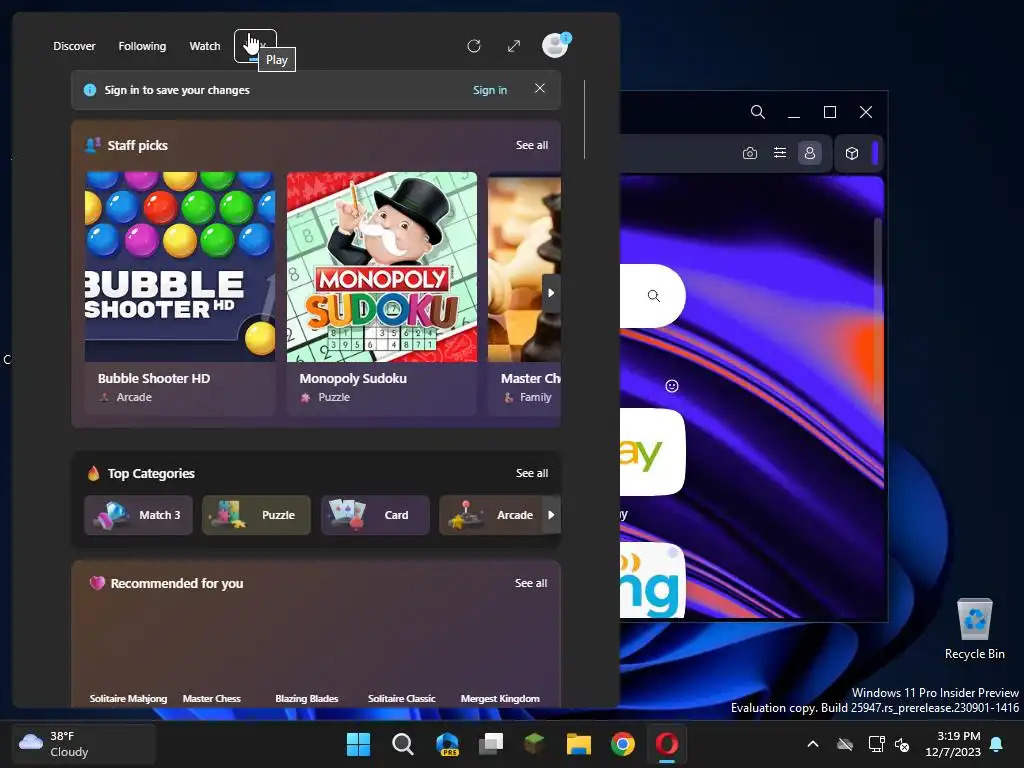The height and width of the screenshot is (768, 1024).
Task: Click the magnifier in Opera search box
Action: click(x=654, y=296)
